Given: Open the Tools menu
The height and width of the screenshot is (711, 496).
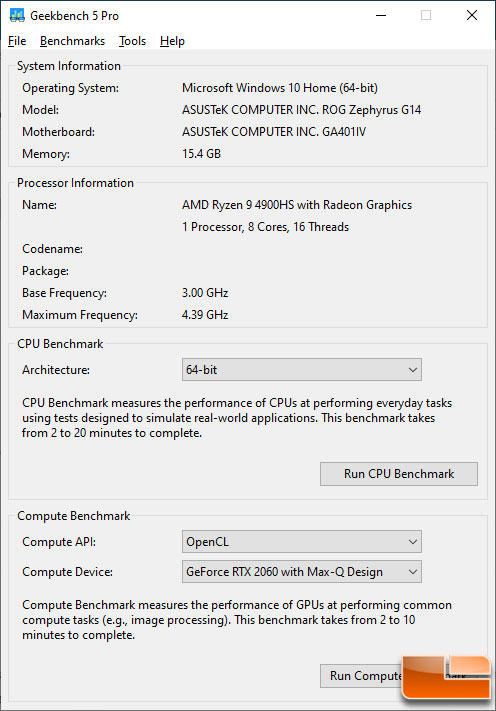Looking at the screenshot, I should point(132,41).
